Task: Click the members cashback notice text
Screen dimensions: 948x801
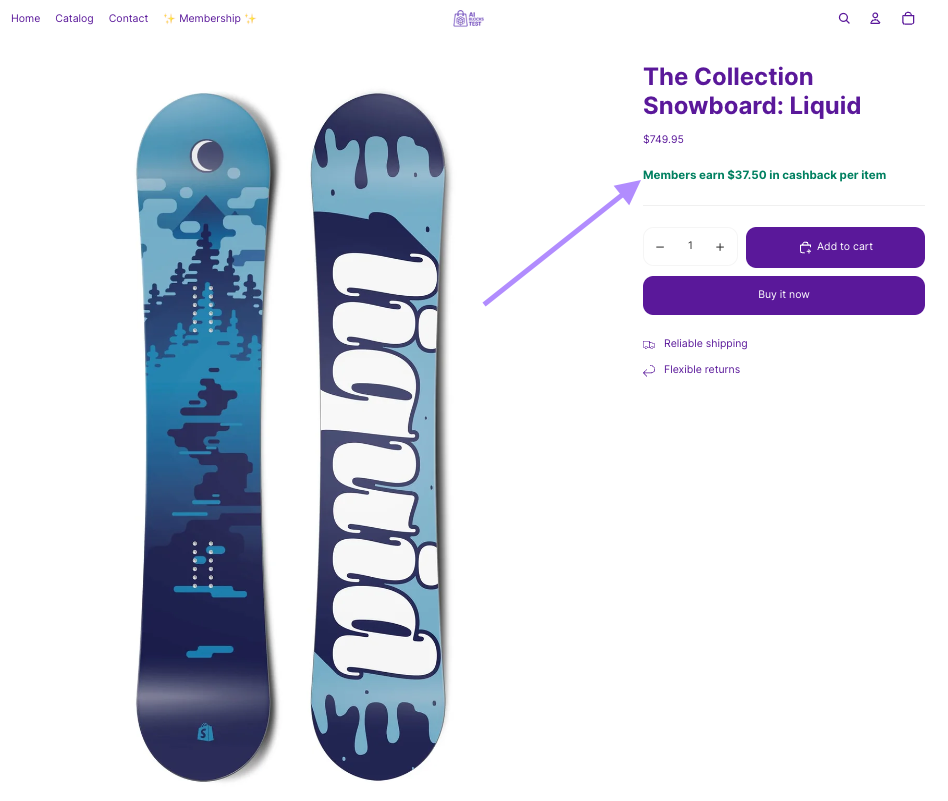Action: (764, 175)
